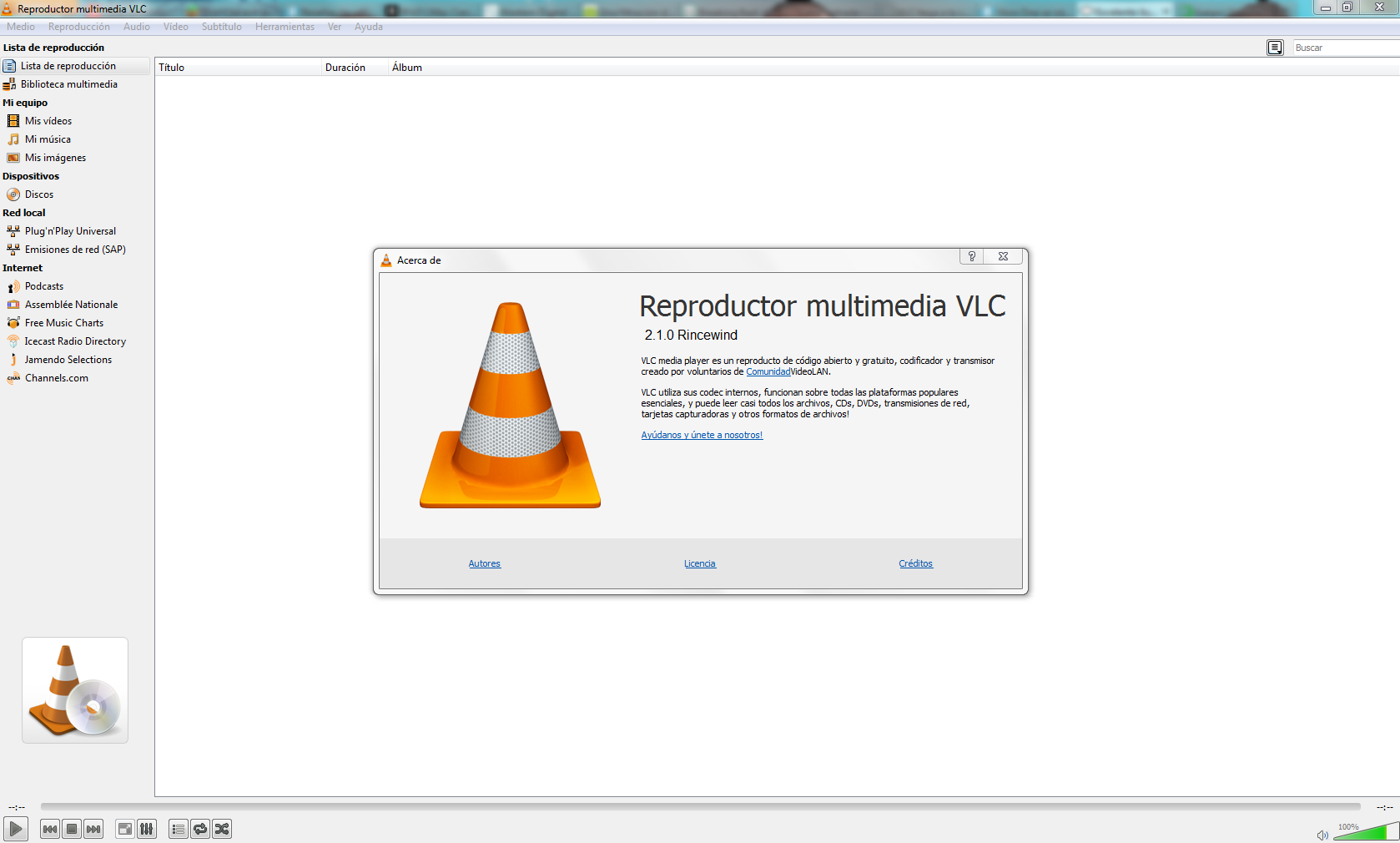Viewport: 1400px width, 843px height.
Task: Toggle fullscreen video button
Action: pyautogui.click(x=125, y=829)
